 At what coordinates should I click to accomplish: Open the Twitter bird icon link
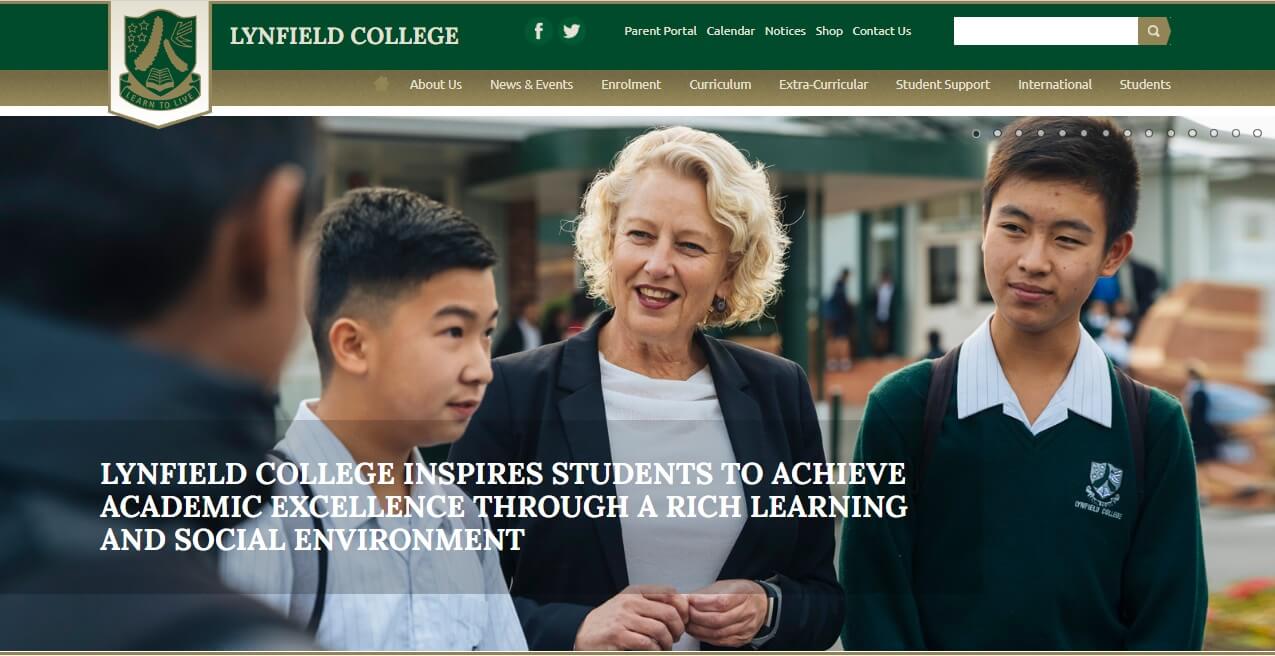(x=571, y=31)
